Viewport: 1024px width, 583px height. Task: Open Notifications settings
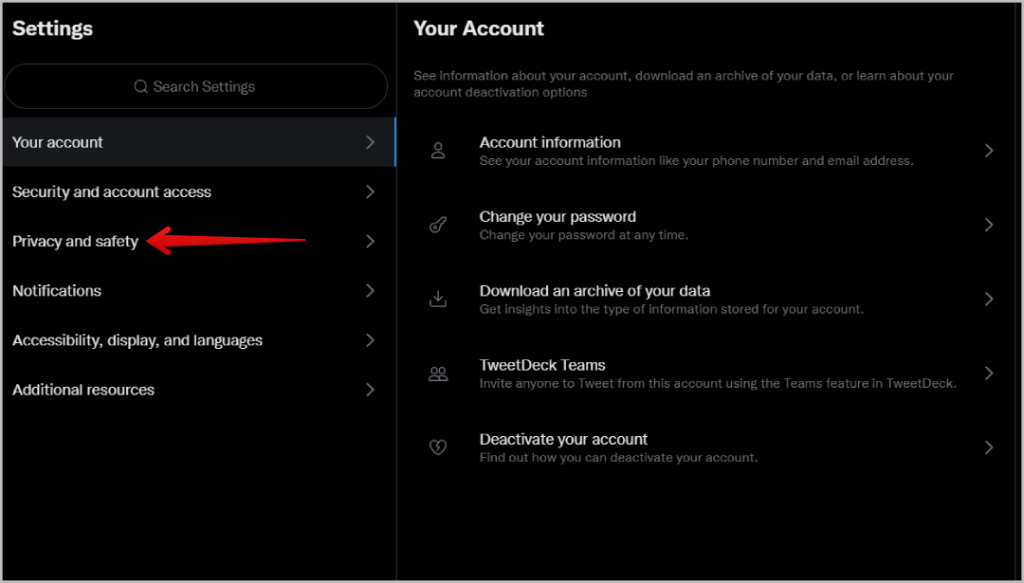click(199, 291)
